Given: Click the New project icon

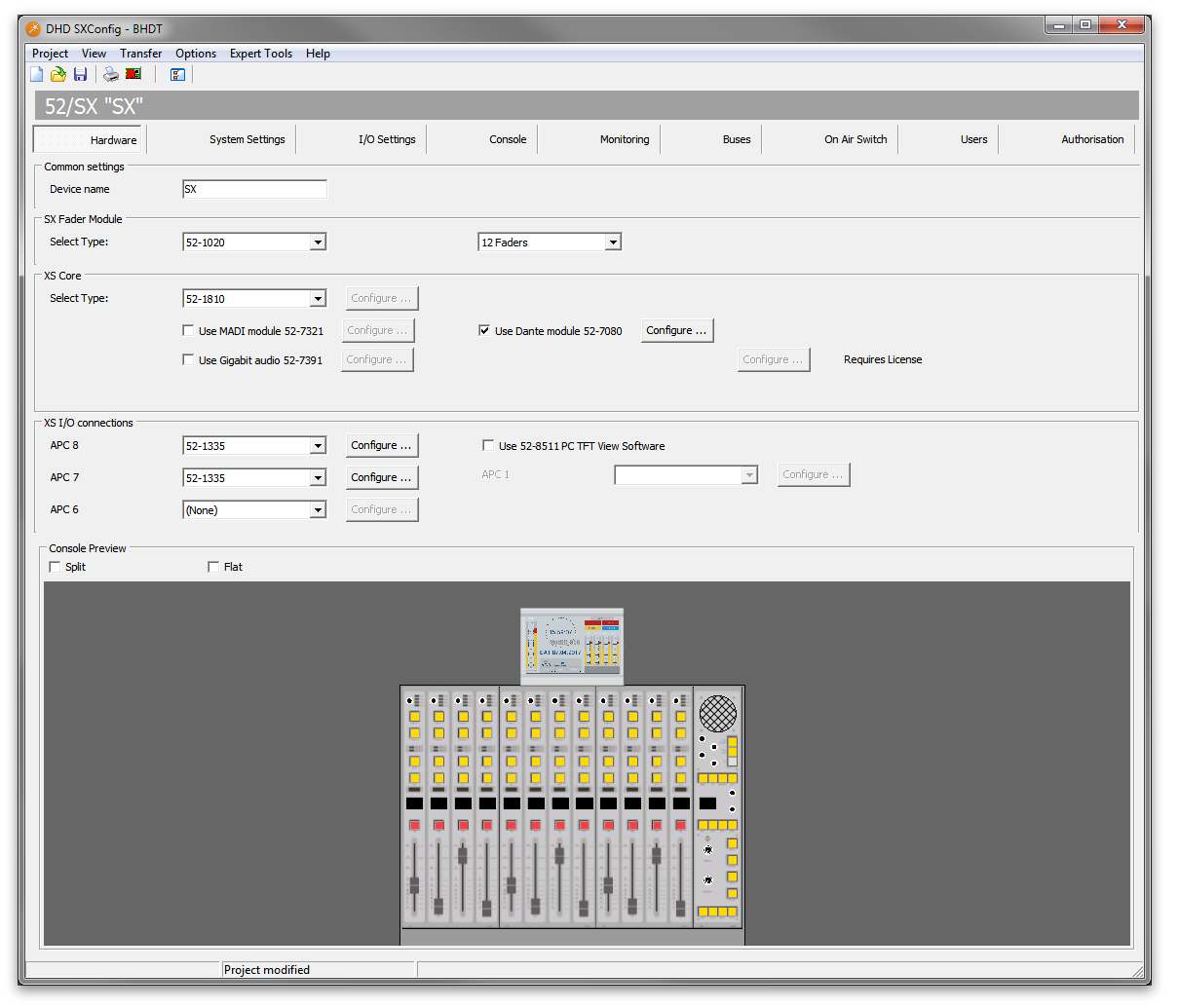Looking at the screenshot, I should point(37,74).
